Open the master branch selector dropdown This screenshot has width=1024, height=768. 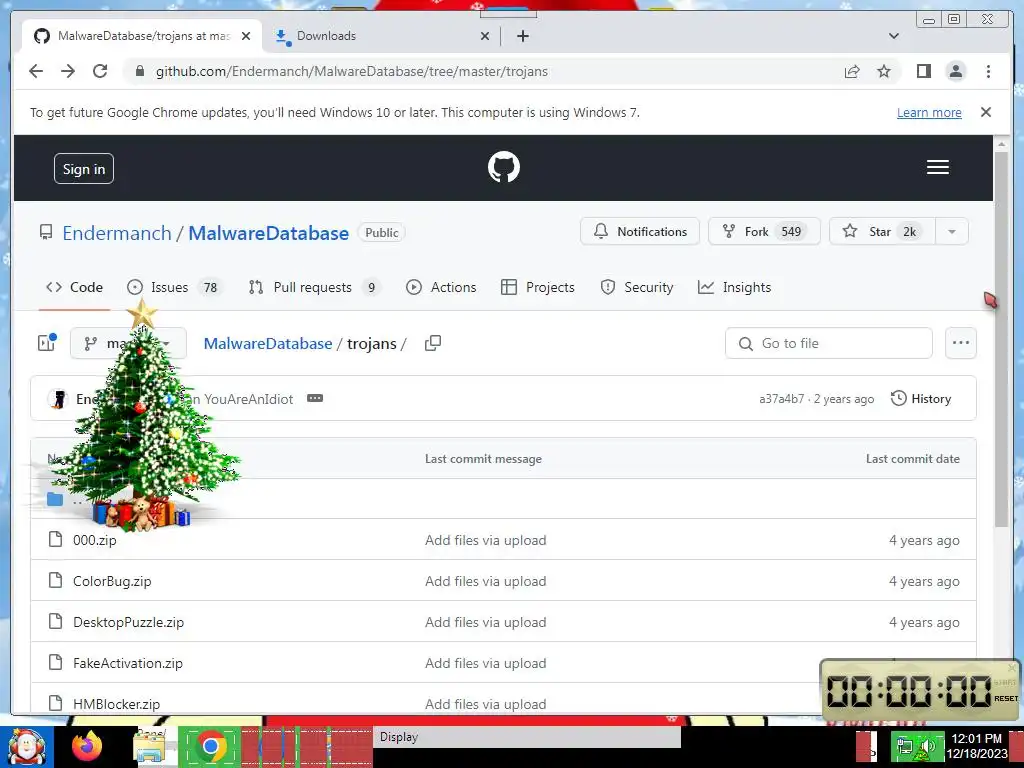point(128,343)
